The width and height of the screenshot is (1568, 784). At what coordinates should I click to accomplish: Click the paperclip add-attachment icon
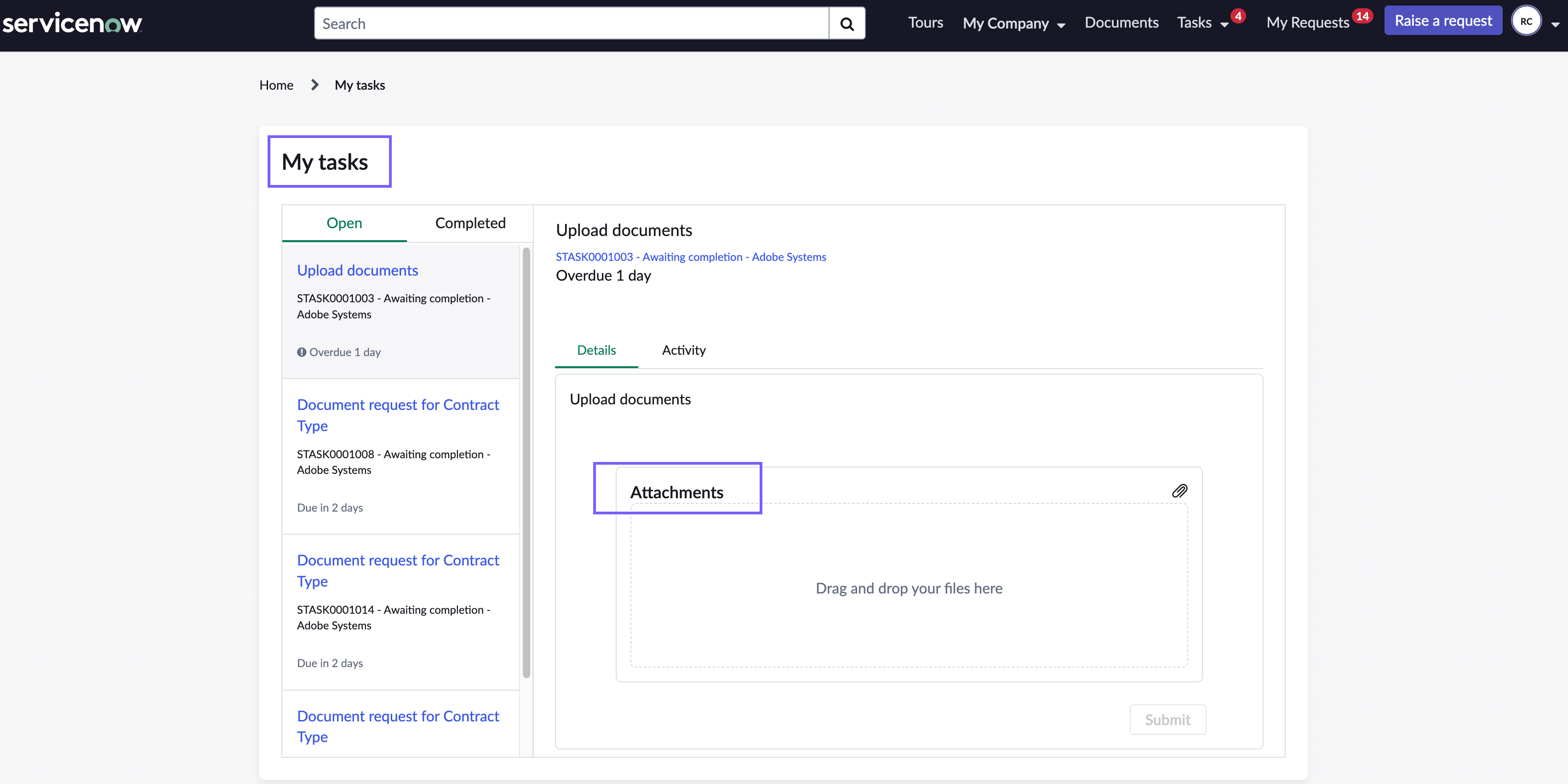point(1179,491)
